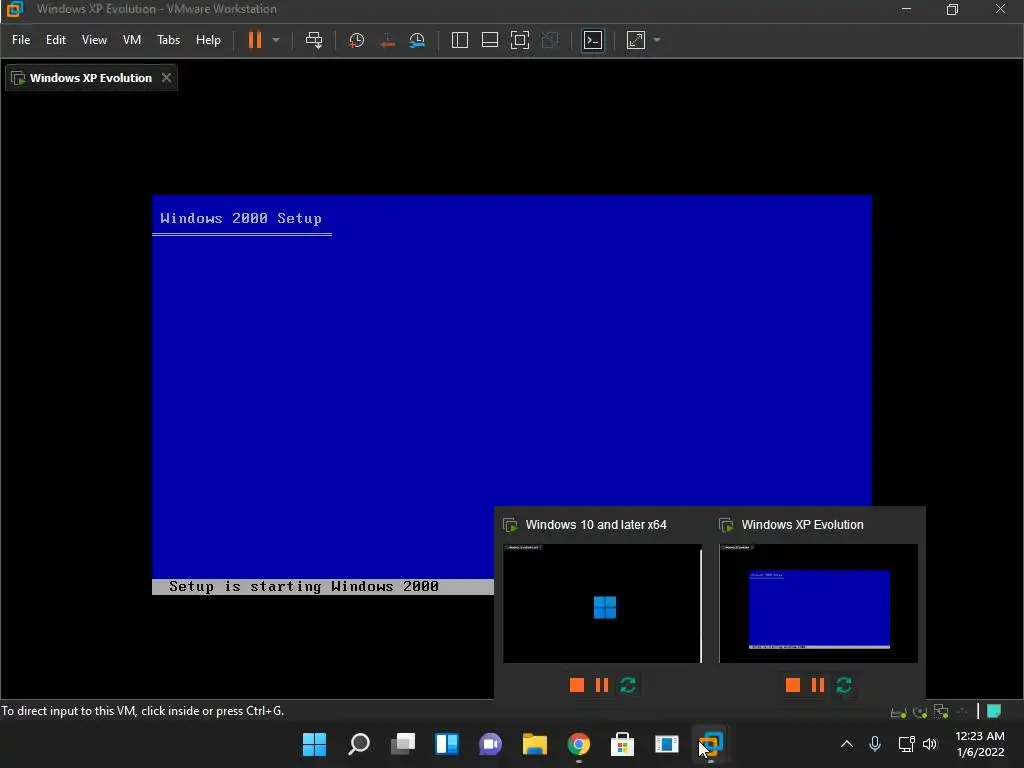Open the volume tray icon
This screenshot has width=1024, height=768.
click(x=930, y=744)
